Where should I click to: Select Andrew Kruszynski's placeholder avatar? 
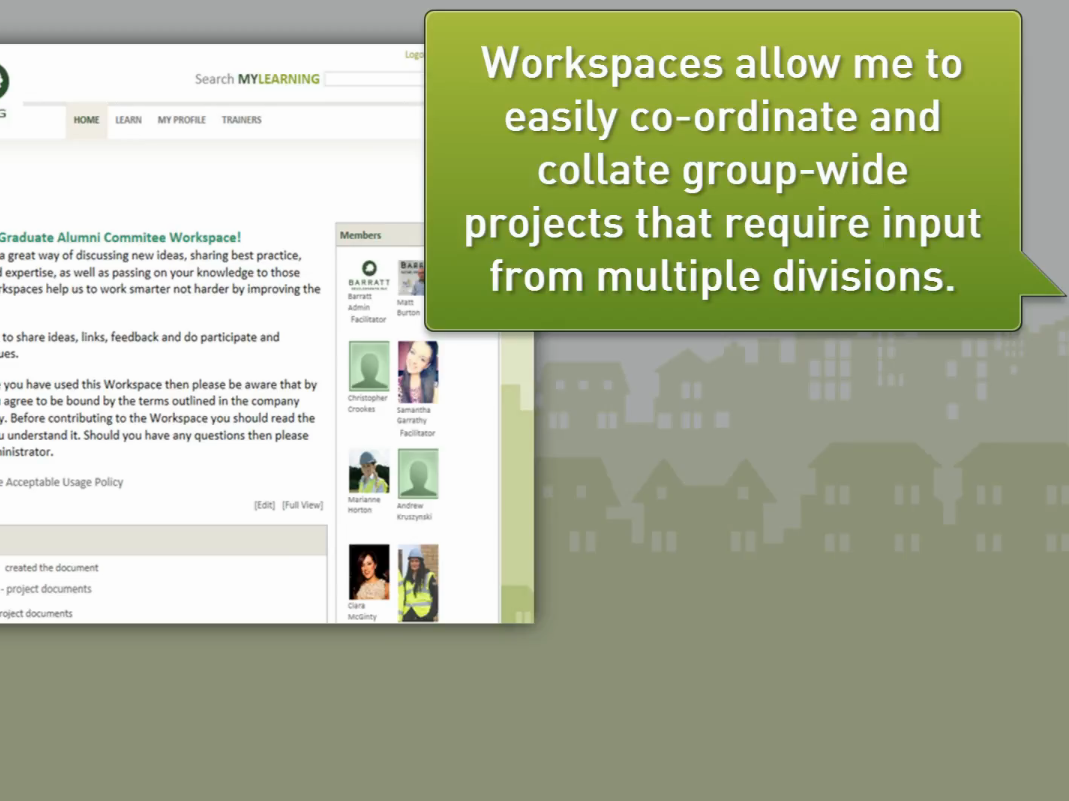pos(417,473)
